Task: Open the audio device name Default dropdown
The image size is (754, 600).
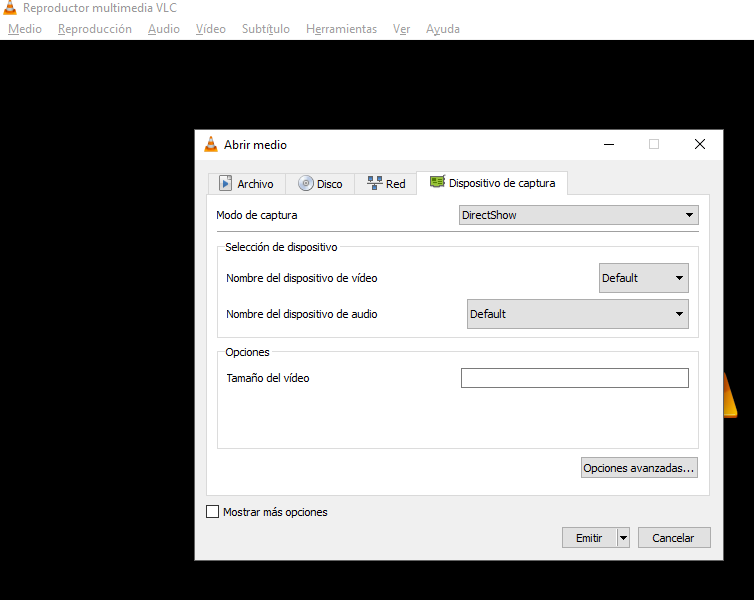Action: pos(578,314)
